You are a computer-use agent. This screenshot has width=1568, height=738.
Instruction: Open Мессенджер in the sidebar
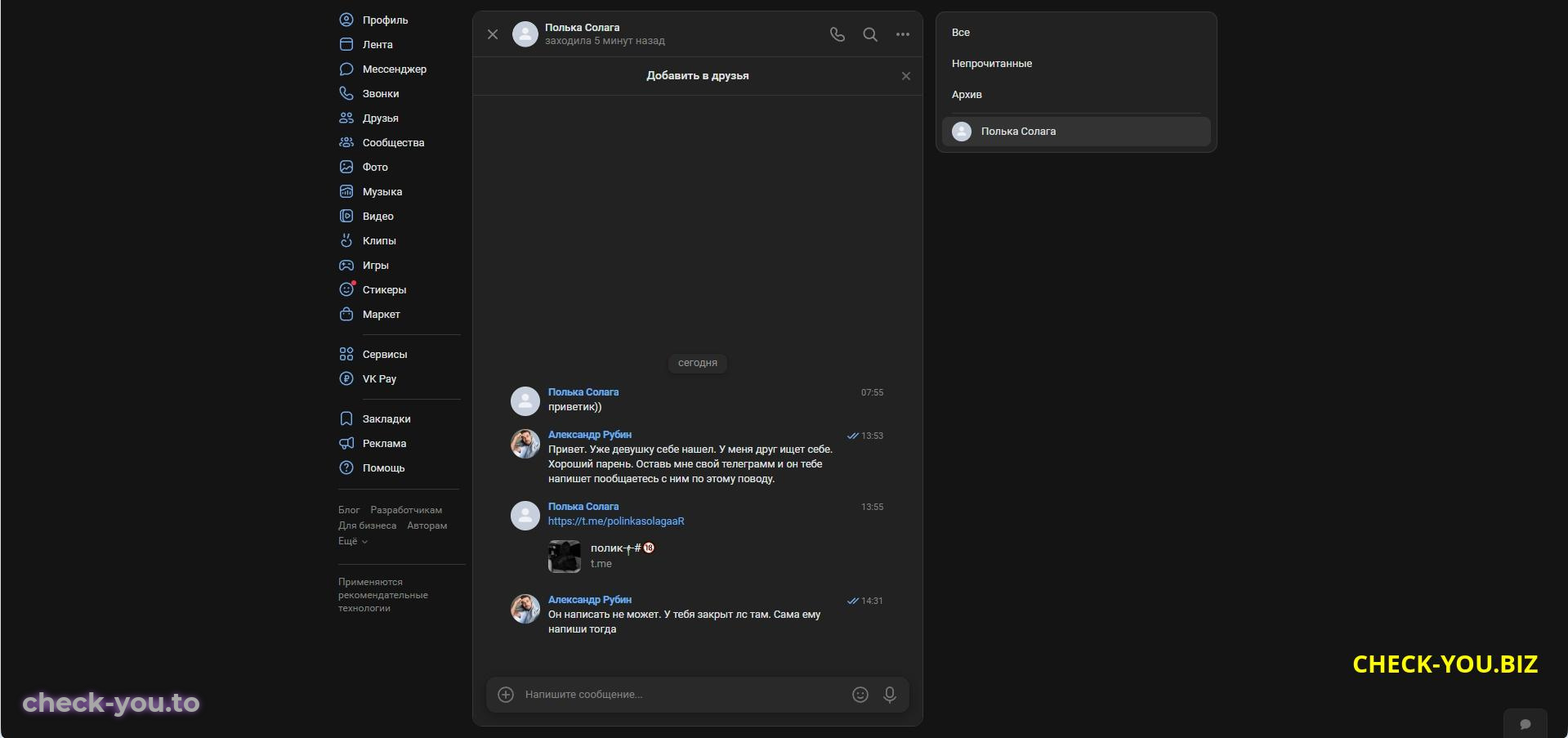[384, 69]
